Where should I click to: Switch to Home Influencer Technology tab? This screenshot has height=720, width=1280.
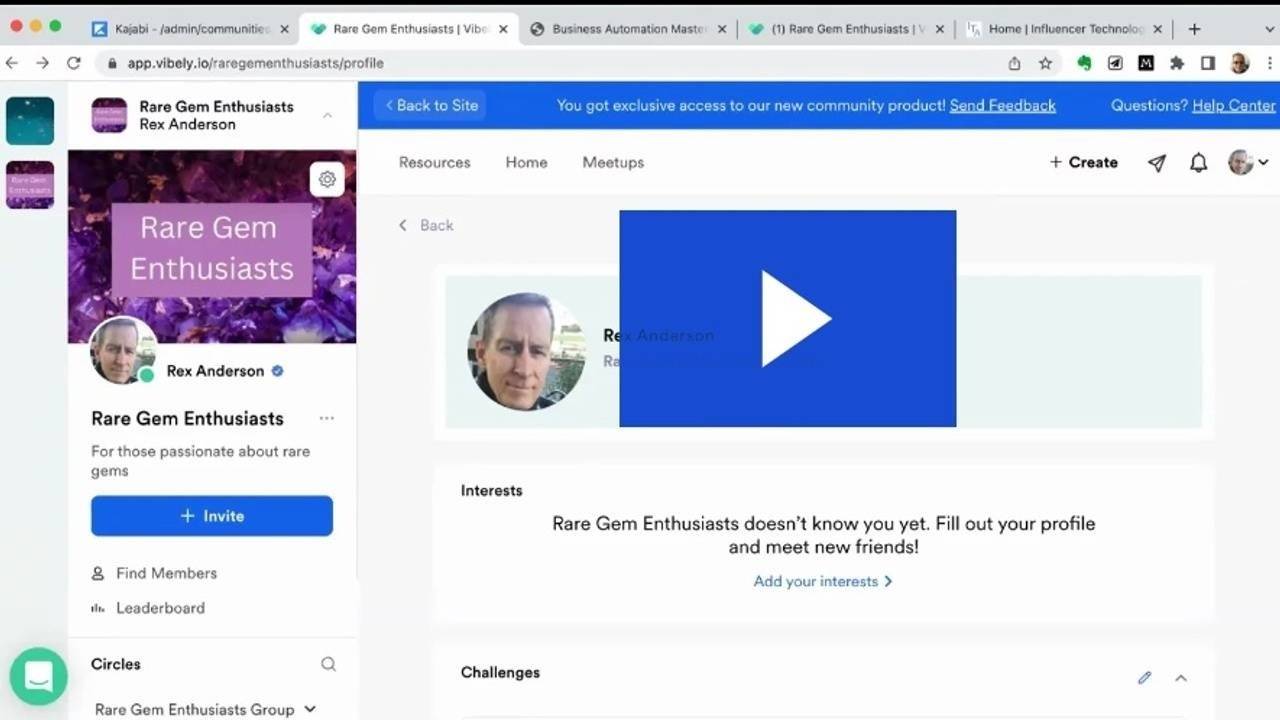pyautogui.click(x=1065, y=29)
